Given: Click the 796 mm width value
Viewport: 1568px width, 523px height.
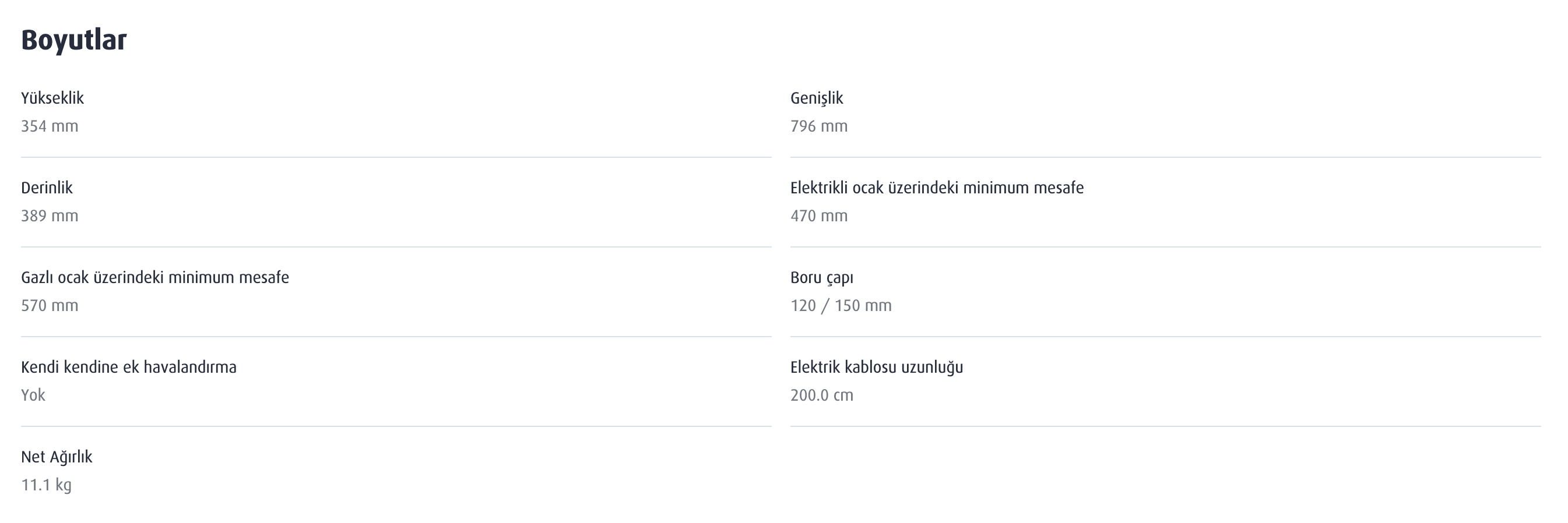Looking at the screenshot, I should pyautogui.click(x=819, y=126).
